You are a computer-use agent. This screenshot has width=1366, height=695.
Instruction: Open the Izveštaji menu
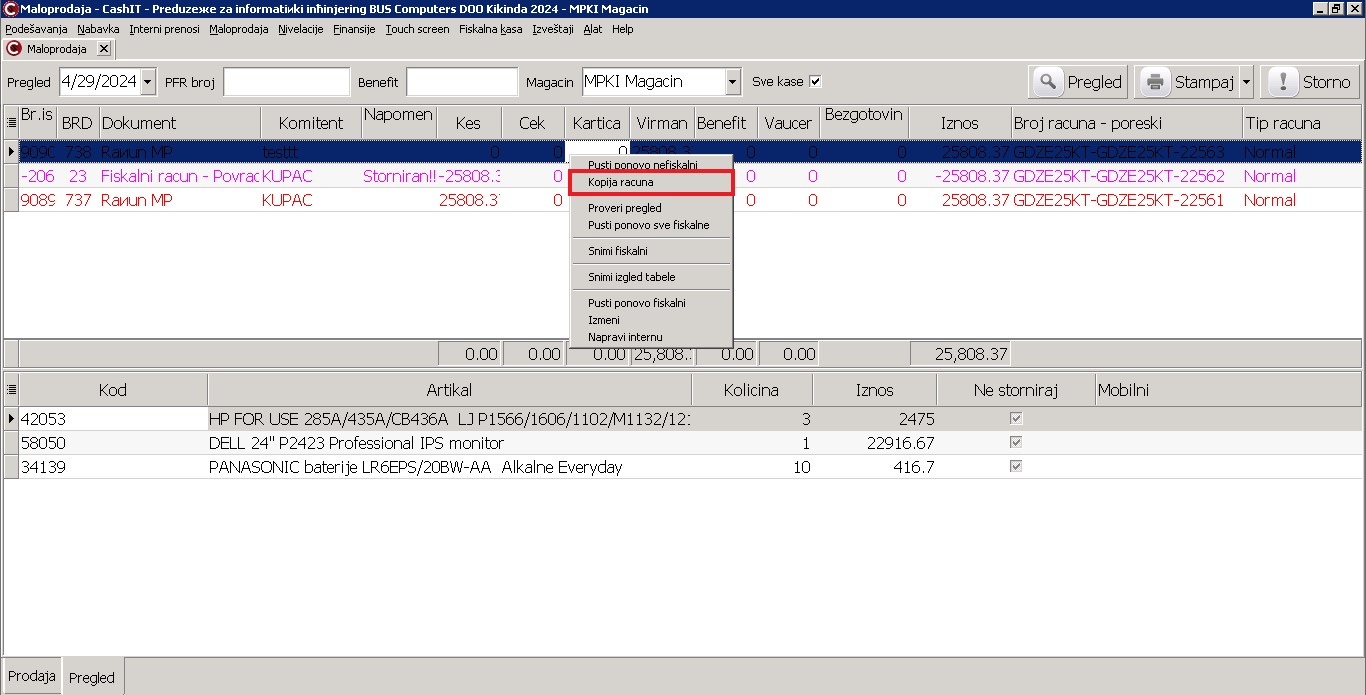tap(553, 29)
